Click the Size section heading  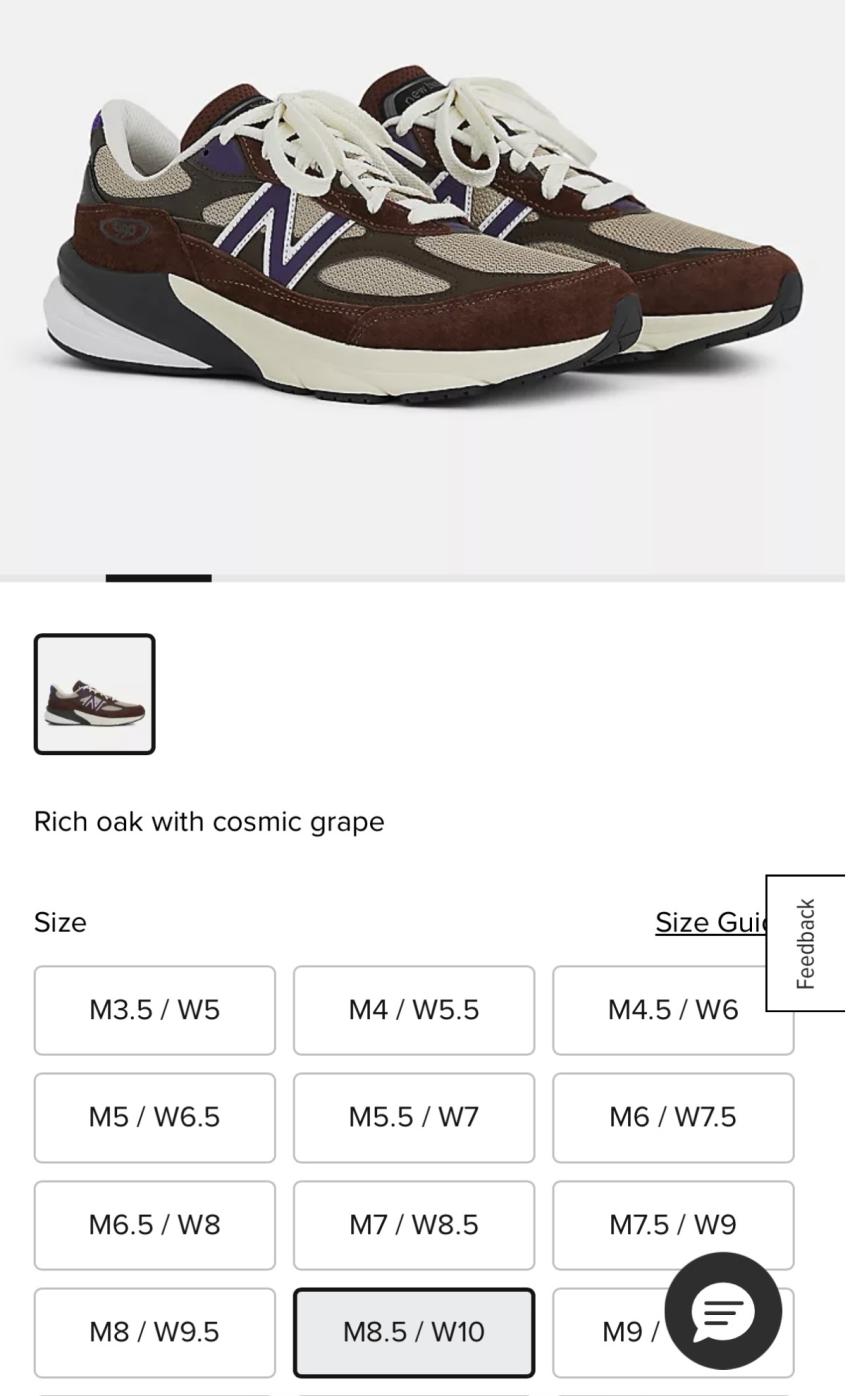click(x=60, y=922)
